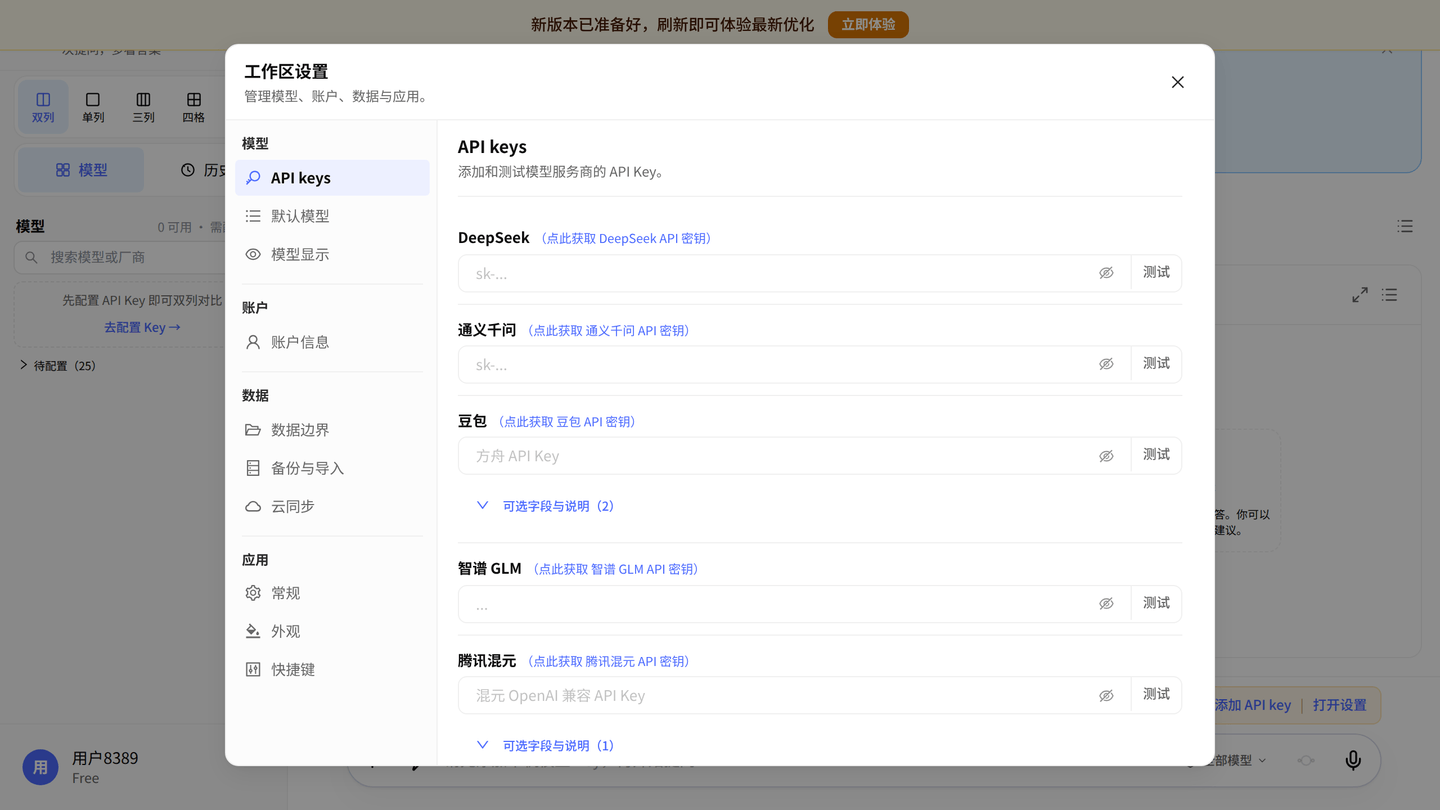
Task: Toggle 腾讯混元 key visibility eye icon
Action: [1106, 696]
